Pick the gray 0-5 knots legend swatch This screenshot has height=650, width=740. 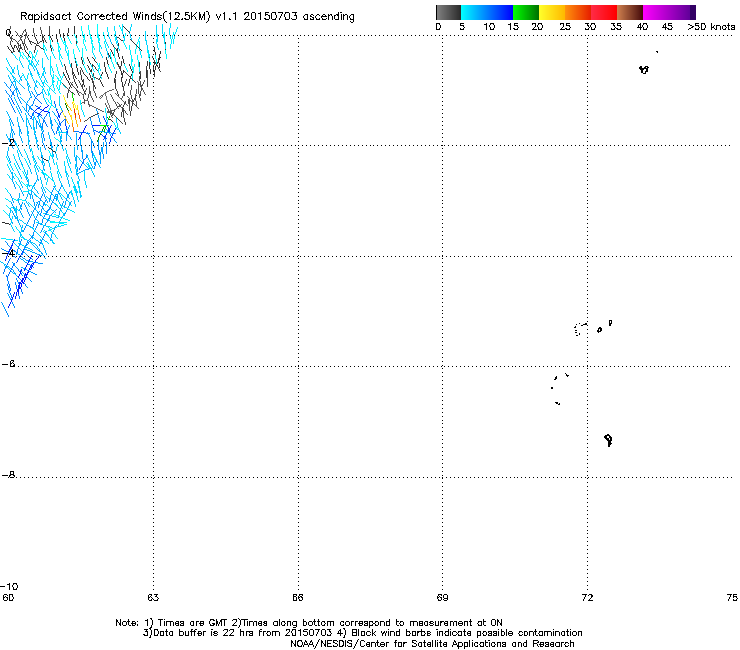(448, 12)
